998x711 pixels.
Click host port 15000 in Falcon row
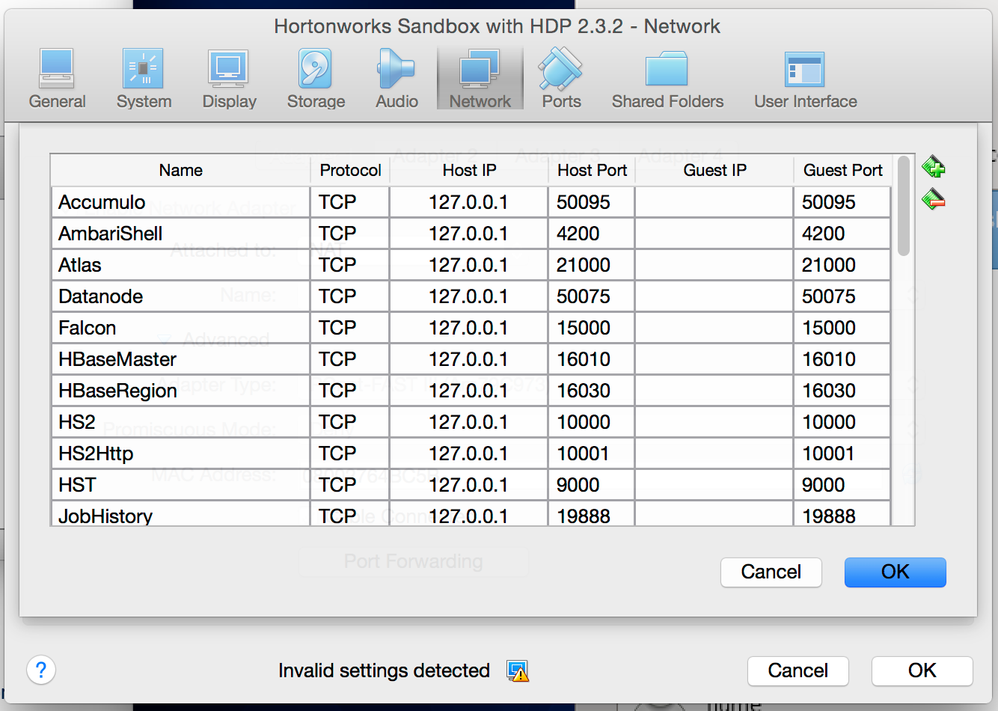click(x=591, y=328)
